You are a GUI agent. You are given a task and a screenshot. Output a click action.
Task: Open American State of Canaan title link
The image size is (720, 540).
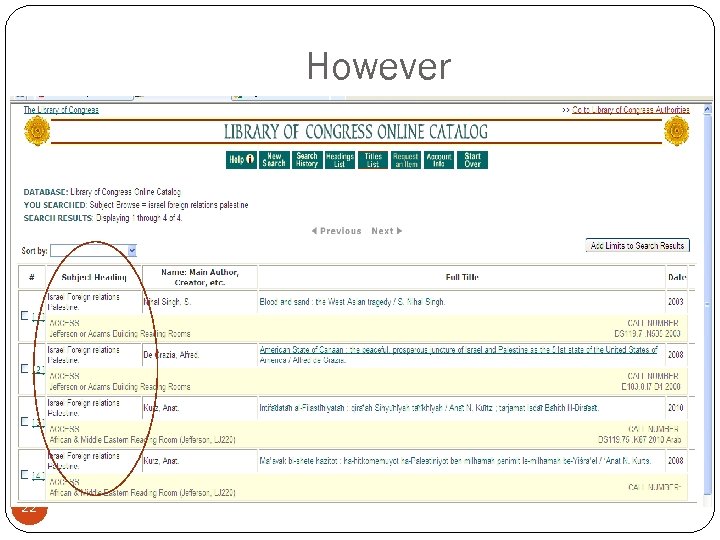click(x=458, y=354)
